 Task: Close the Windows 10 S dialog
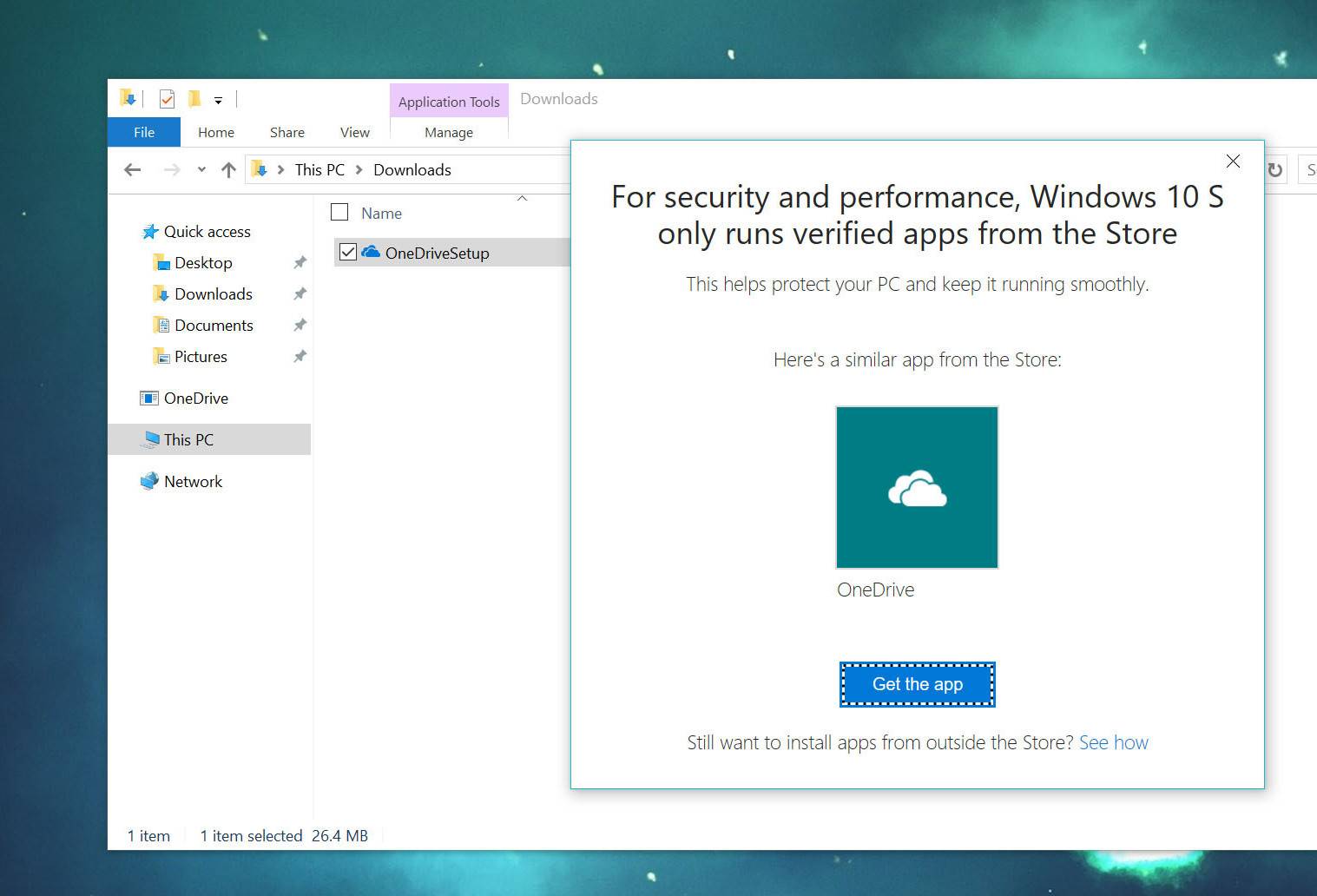(x=1233, y=161)
